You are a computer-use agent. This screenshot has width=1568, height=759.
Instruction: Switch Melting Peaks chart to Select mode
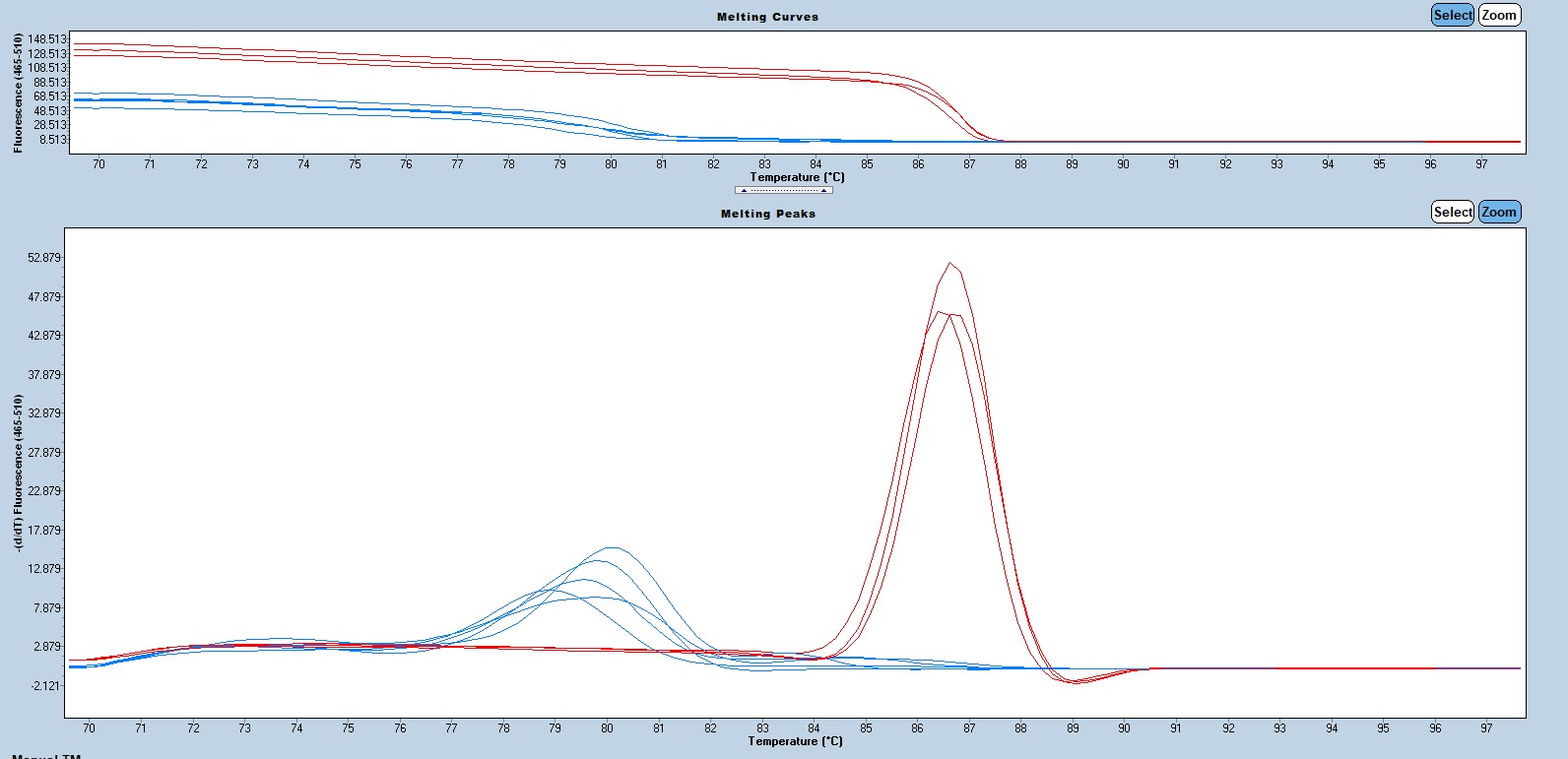pyautogui.click(x=1452, y=212)
